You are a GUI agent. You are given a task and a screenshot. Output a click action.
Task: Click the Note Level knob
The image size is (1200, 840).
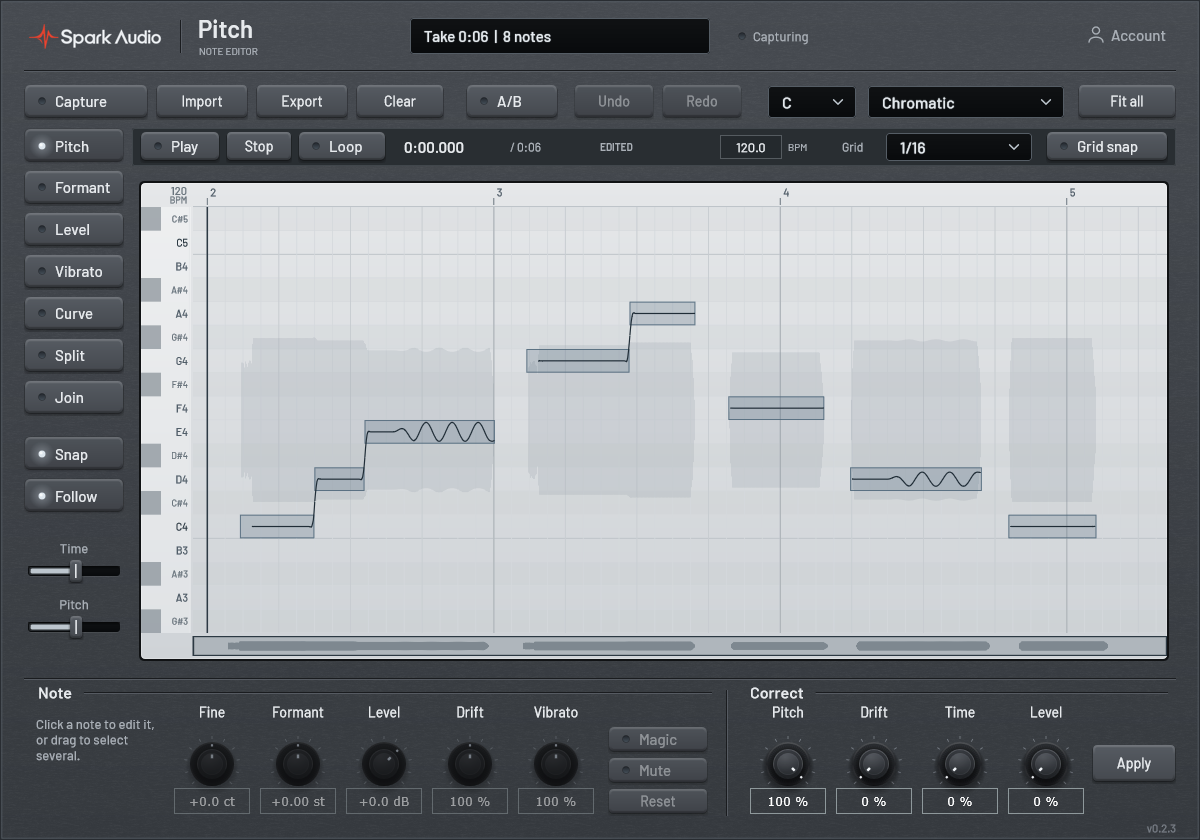[x=384, y=764]
